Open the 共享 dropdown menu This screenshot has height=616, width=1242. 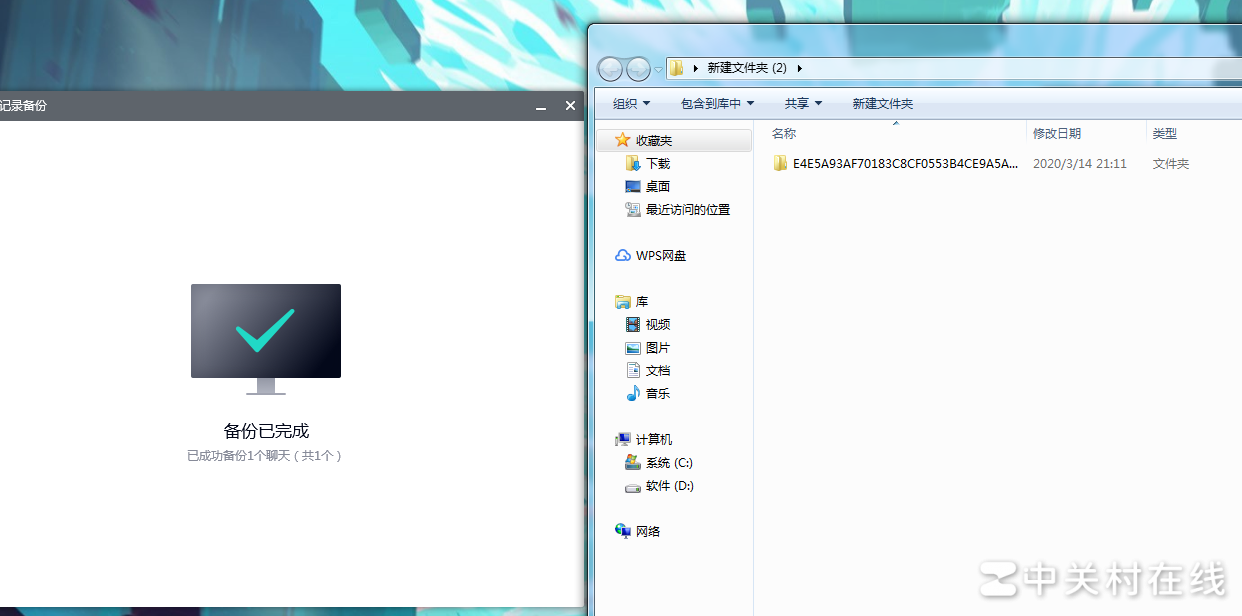803,104
